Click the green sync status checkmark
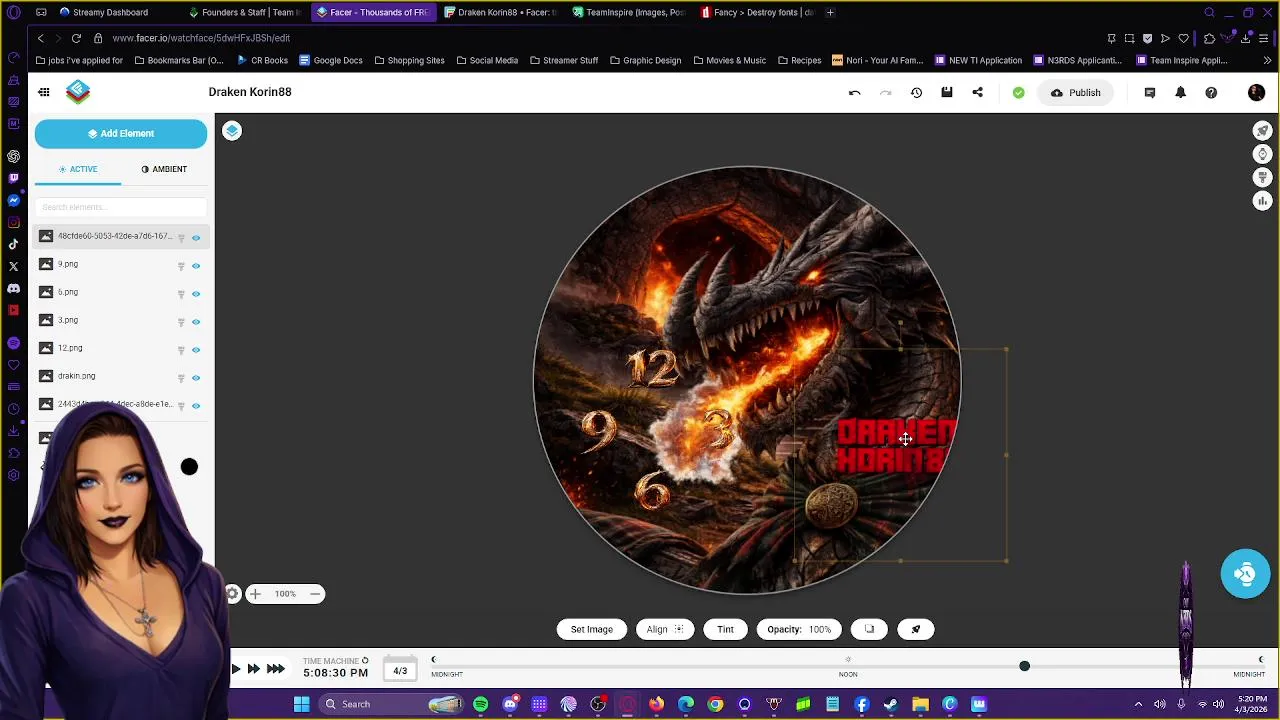The width and height of the screenshot is (1280, 720). tap(1018, 93)
